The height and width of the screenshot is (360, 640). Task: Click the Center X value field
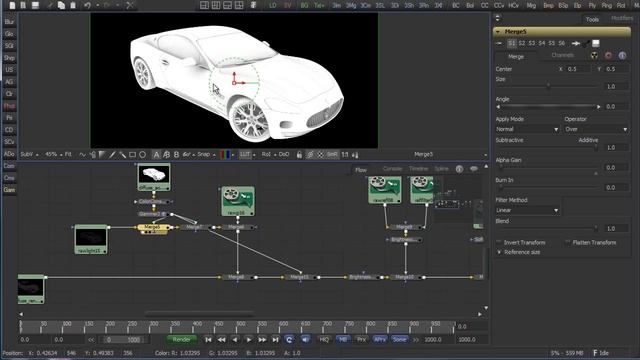(x=578, y=69)
